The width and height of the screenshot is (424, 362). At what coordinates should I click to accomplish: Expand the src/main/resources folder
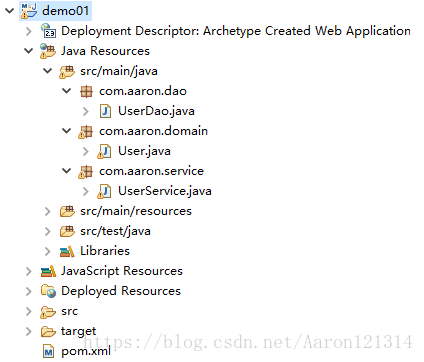pyautogui.click(x=48, y=211)
